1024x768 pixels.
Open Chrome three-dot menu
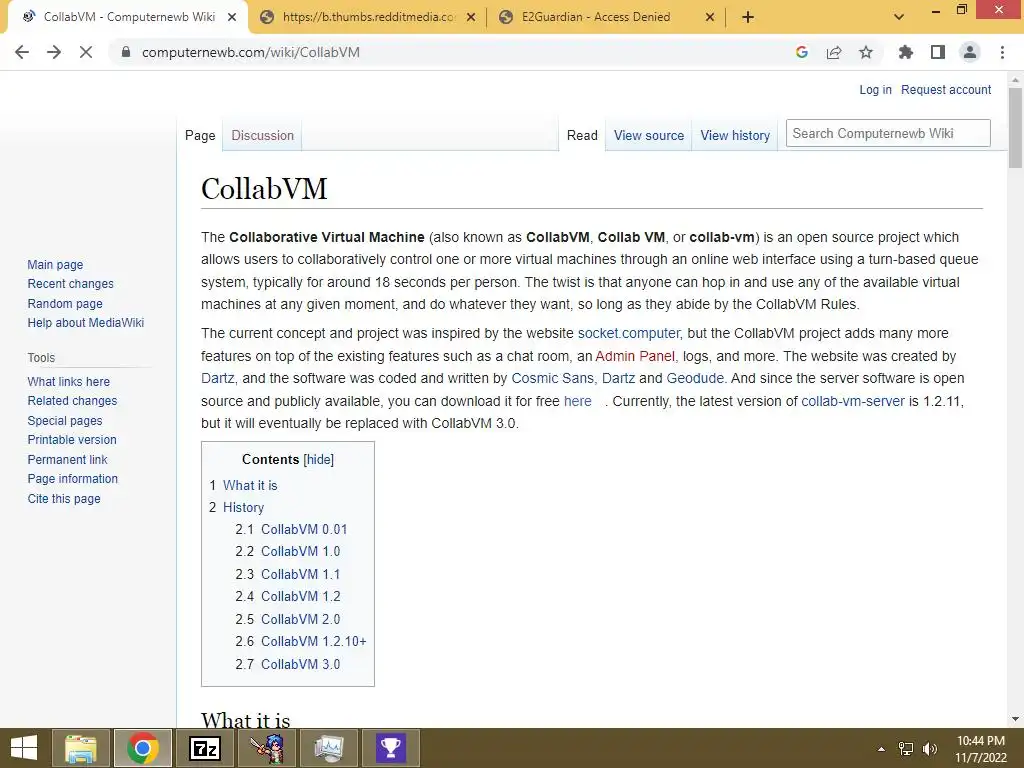[1002, 52]
